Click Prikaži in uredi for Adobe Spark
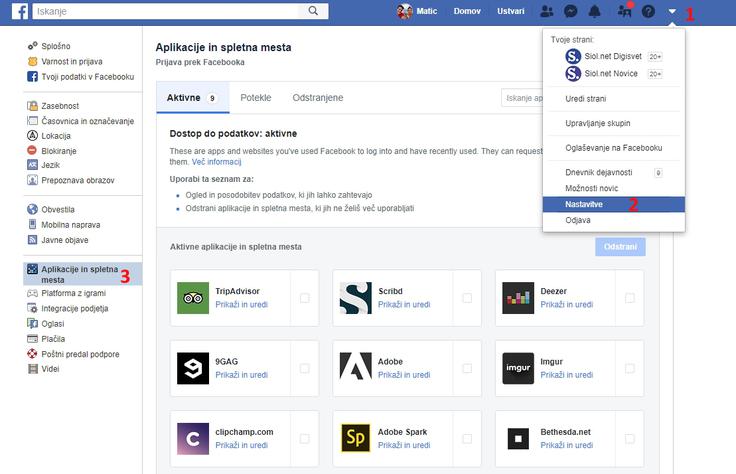Viewport: 736px width, 474px height. click(x=404, y=445)
